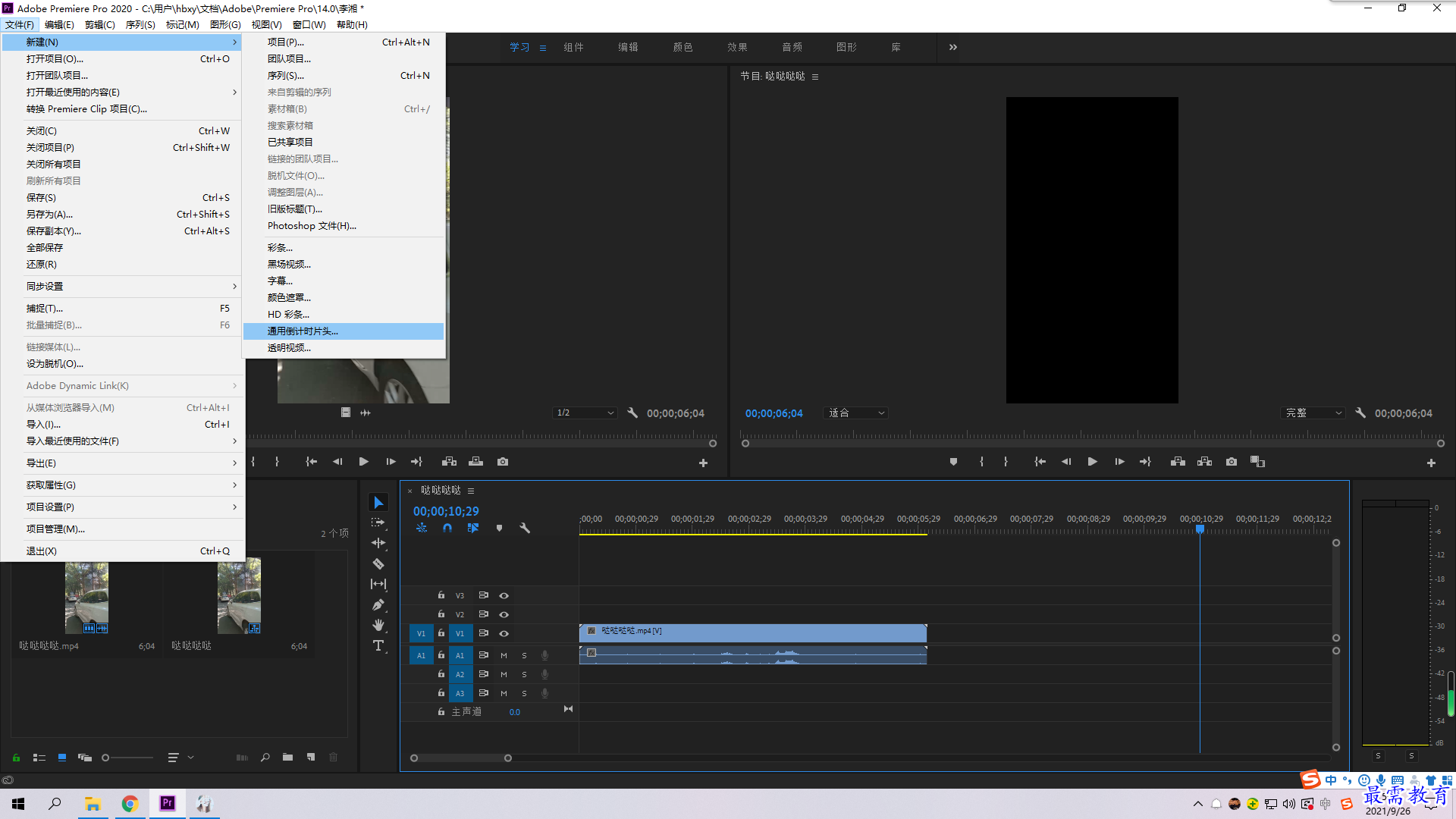Choose 颜色遮罩 from New submenu
The image size is (1456, 819).
344,298
